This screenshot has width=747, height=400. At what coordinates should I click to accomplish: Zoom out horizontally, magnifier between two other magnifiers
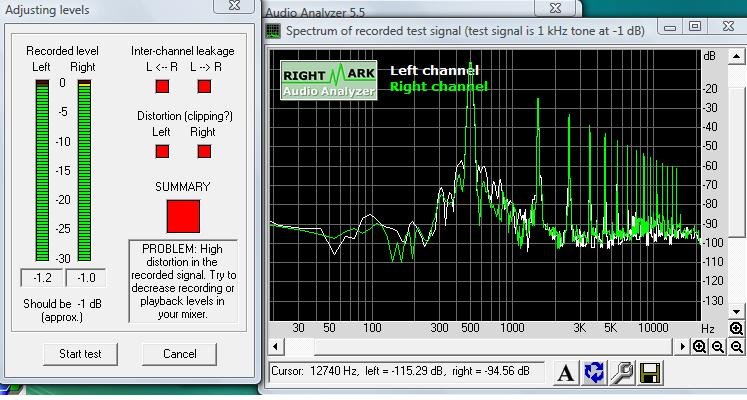click(718, 347)
